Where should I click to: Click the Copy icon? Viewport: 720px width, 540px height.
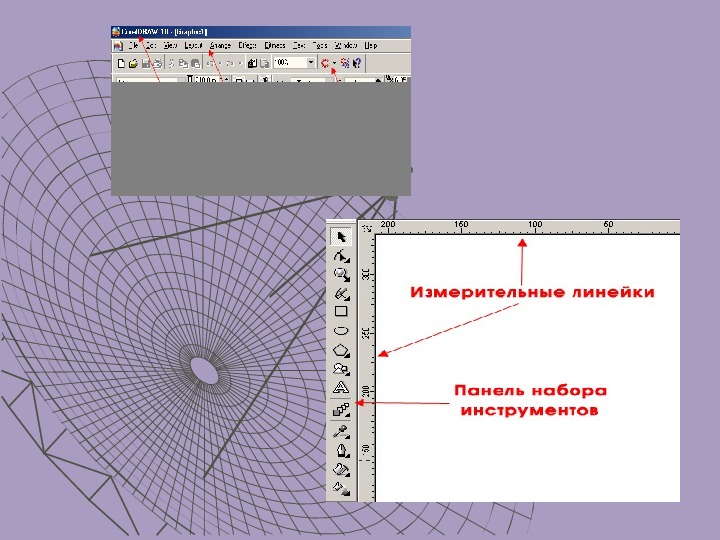pyautogui.click(x=183, y=63)
